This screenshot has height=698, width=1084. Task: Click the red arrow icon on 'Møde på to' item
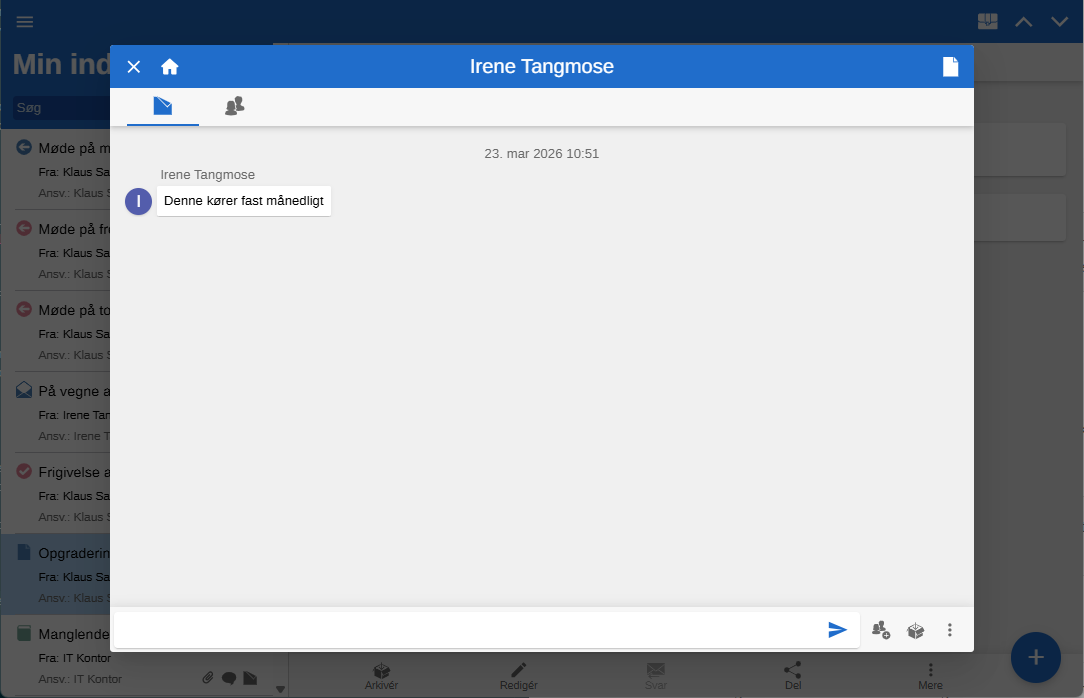pyautogui.click(x=24, y=309)
